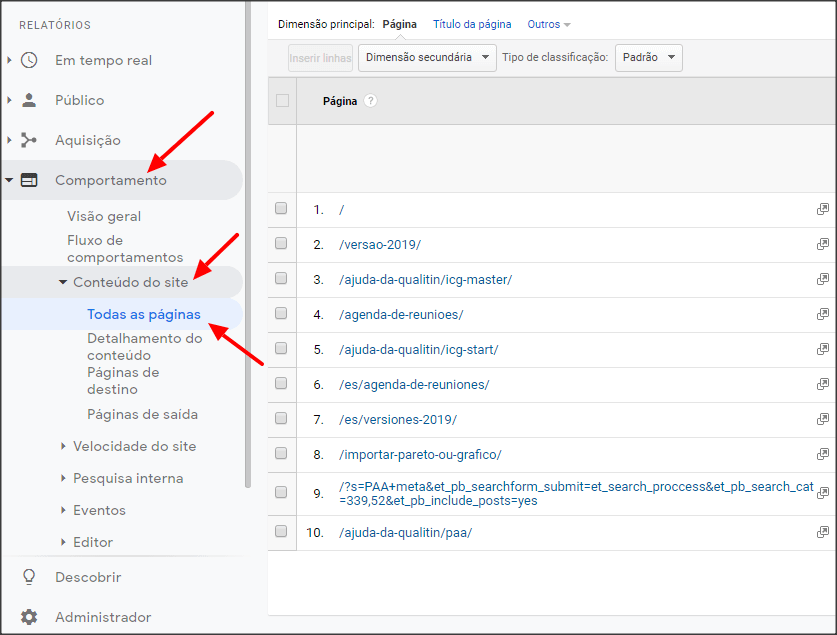This screenshot has width=837, height=635.
Task: Open /es/agenda-de-reuniones/ external link icon
Action: coord(823,384)
